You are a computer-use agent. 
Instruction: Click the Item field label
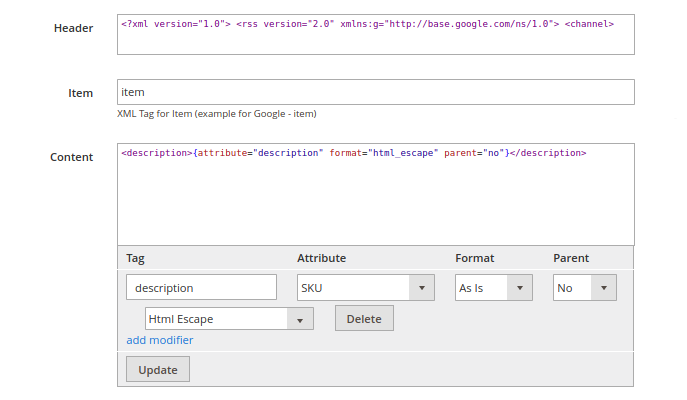tap(80, 93)
